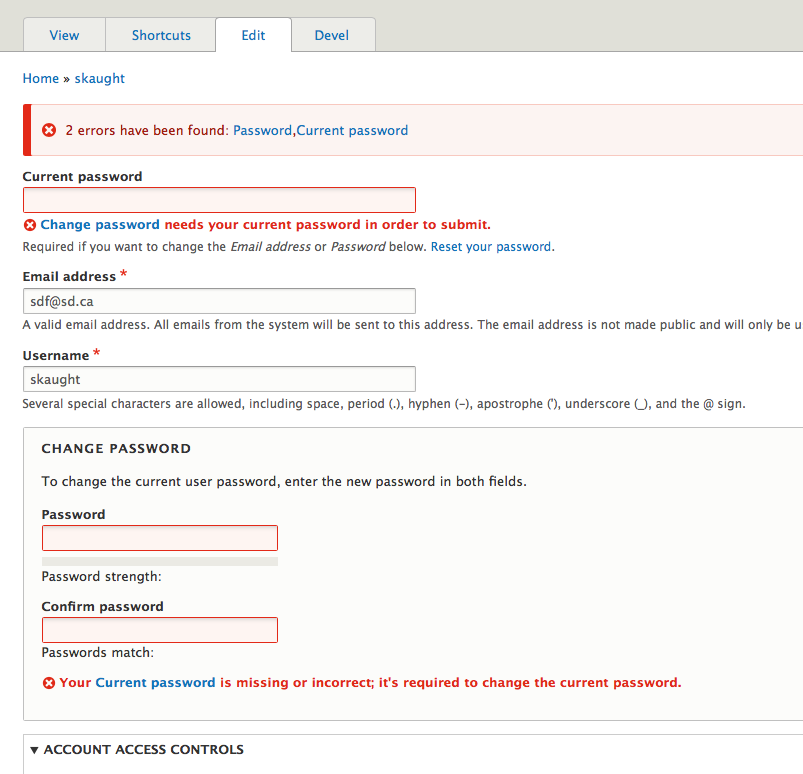Follow the Password link in the error summary

tap(262, 130)
